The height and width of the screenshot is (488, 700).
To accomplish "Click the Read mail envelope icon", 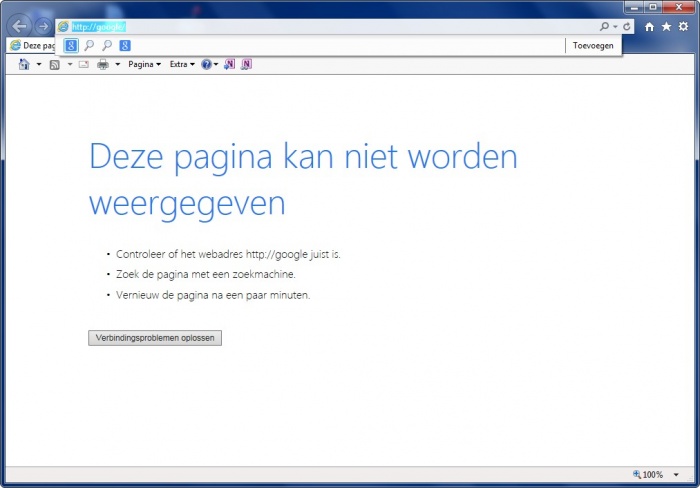I will (83, 64).
